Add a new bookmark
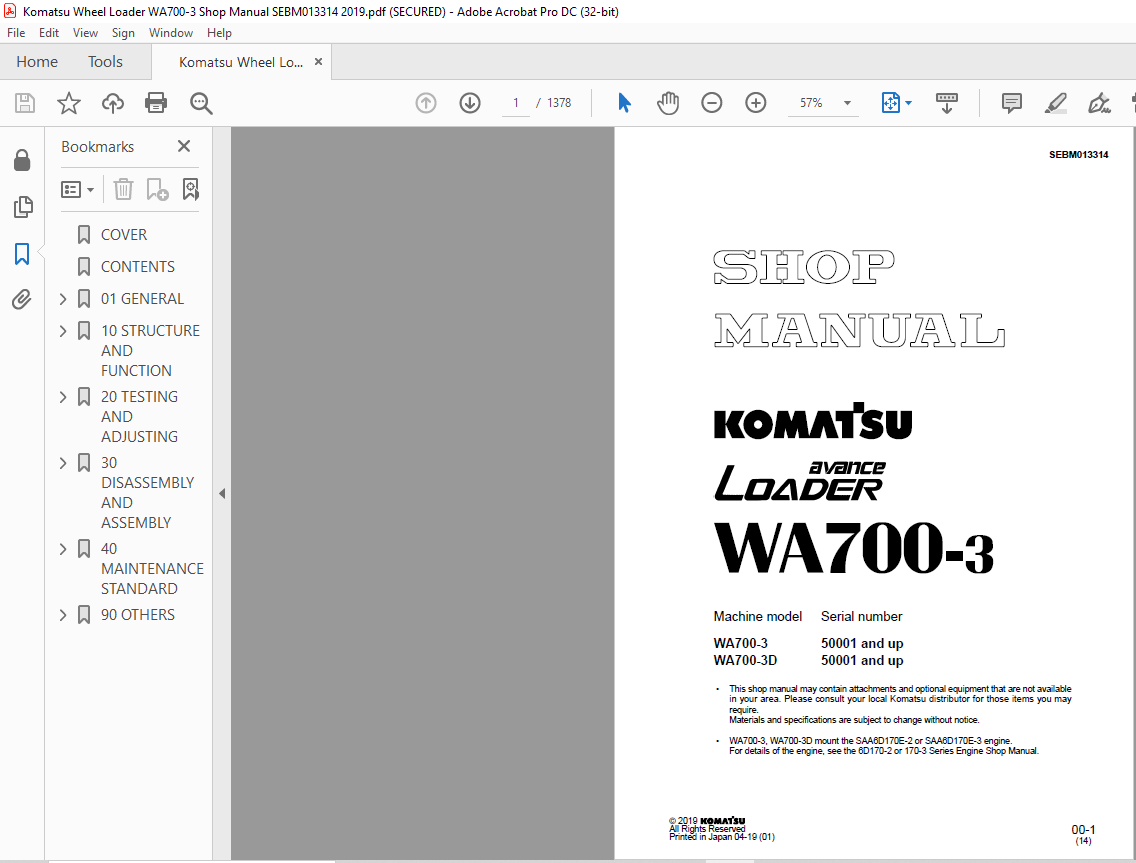The height and width of the screenshot is (863, 1136). click(x=157, y=190)
